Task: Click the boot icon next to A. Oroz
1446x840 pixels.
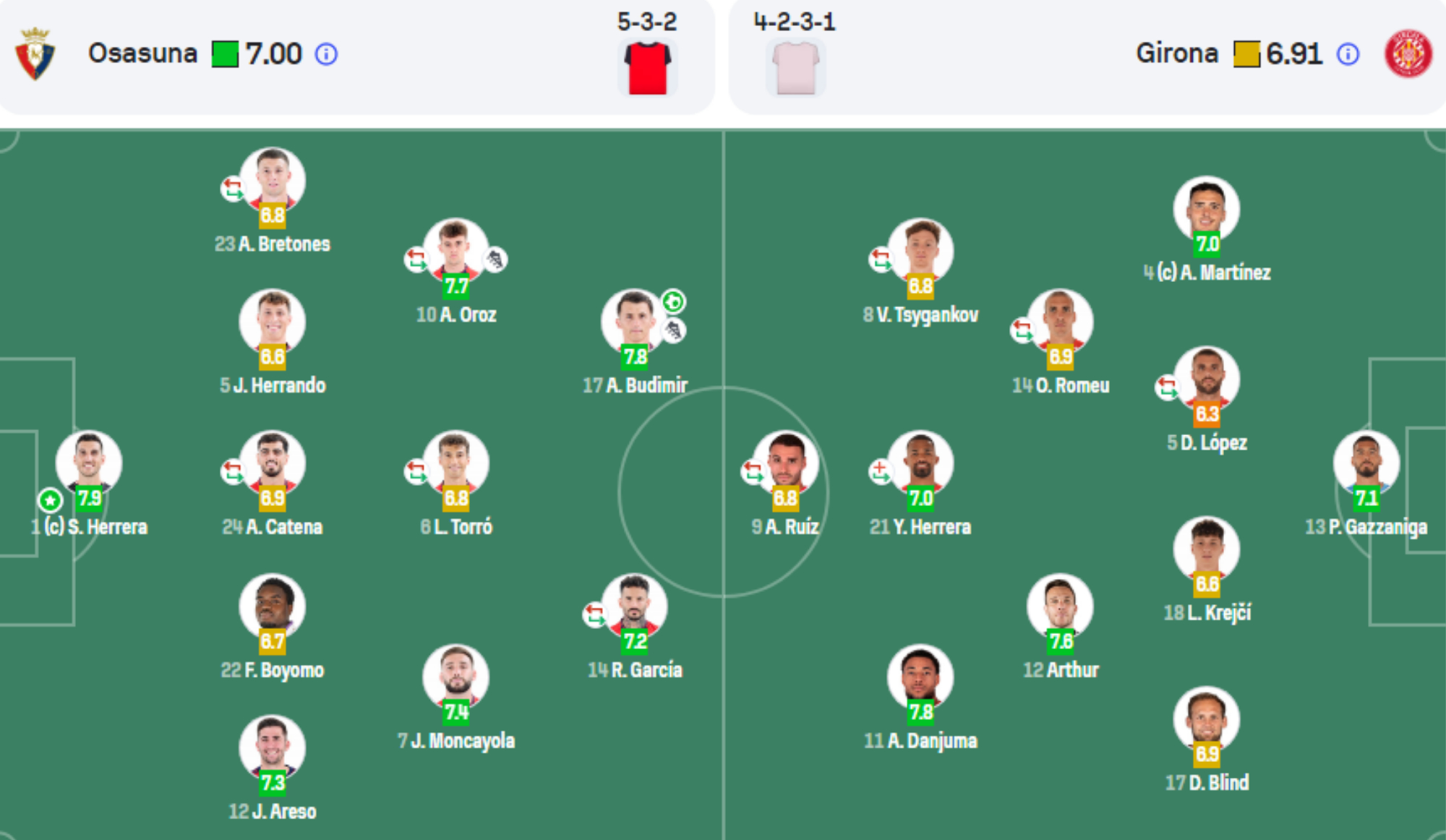Action: coord(495,260)
